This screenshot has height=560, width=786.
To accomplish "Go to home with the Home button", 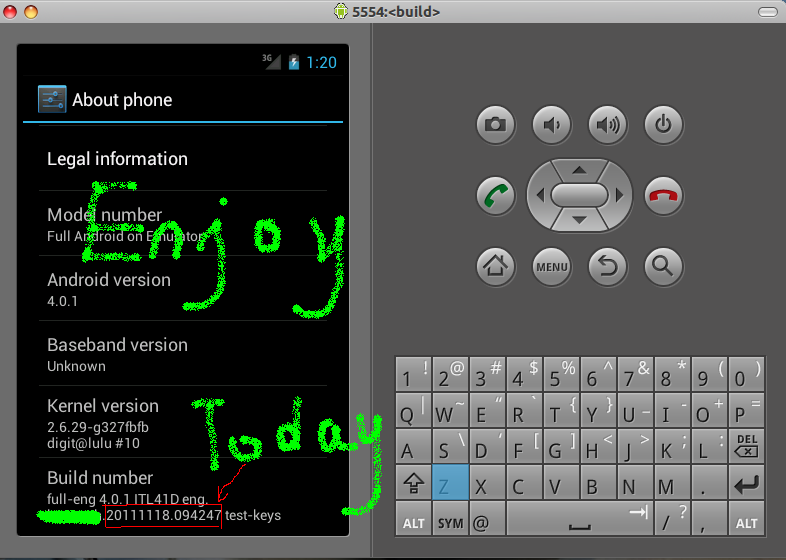I will 495,266.
